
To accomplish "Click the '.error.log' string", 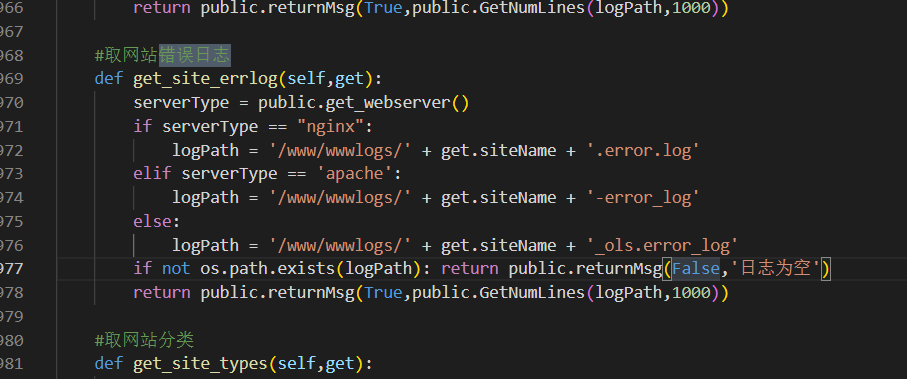I will 643,150.
